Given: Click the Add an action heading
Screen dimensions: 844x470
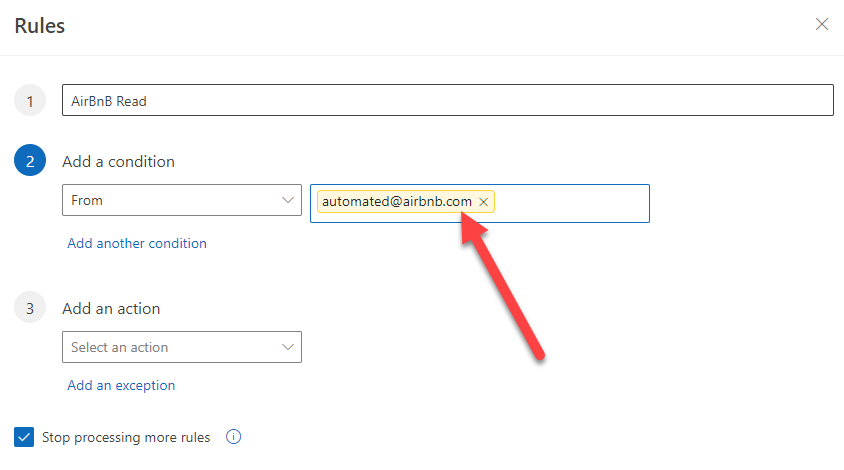Looking at the screenshot, I should (111, 309).
